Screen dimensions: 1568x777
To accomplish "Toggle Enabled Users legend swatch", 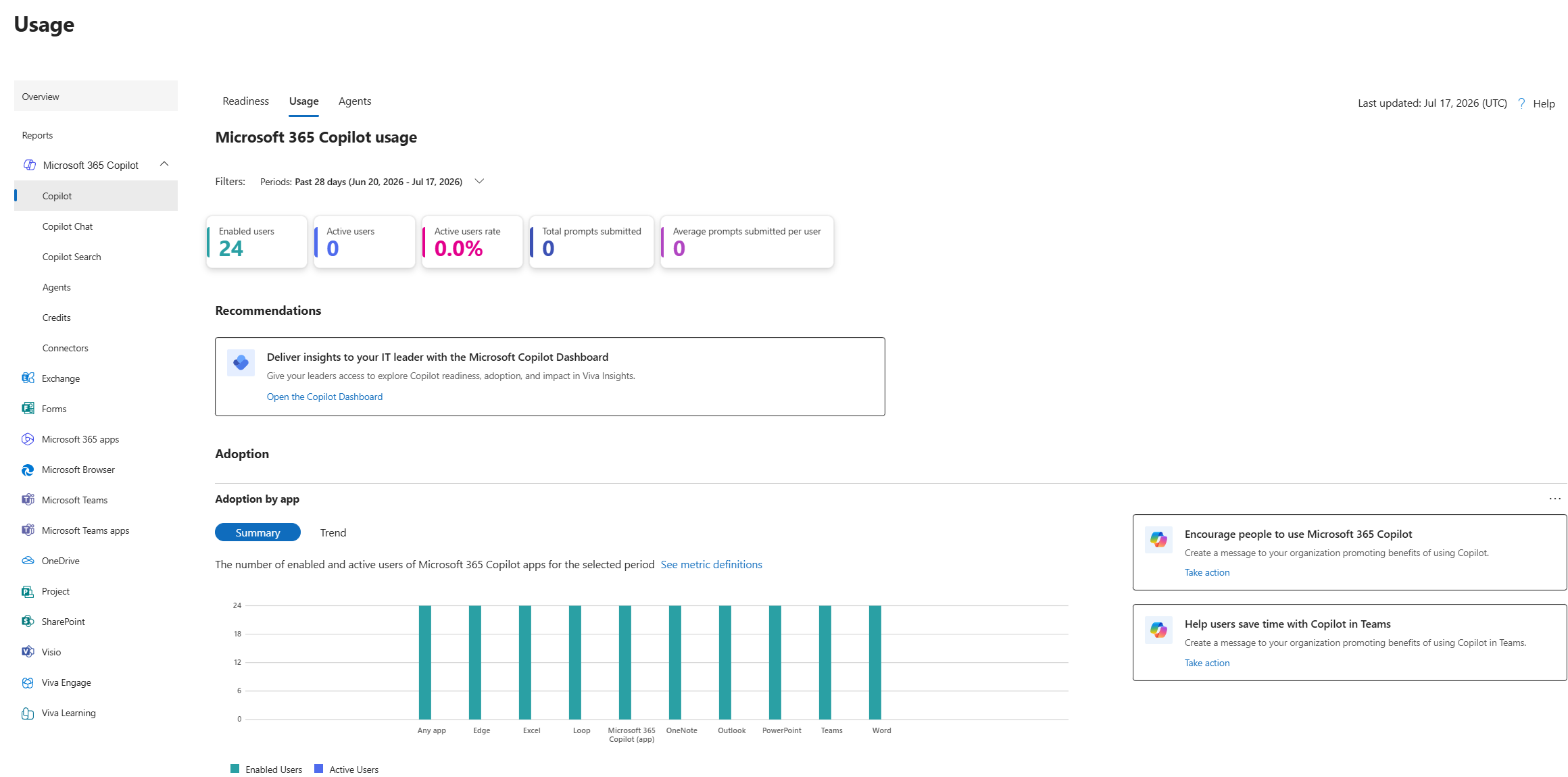I will pos(235,769).
